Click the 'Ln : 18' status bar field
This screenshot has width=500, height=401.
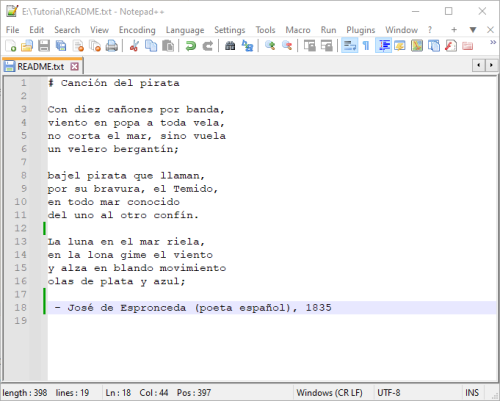coord(118,393)
